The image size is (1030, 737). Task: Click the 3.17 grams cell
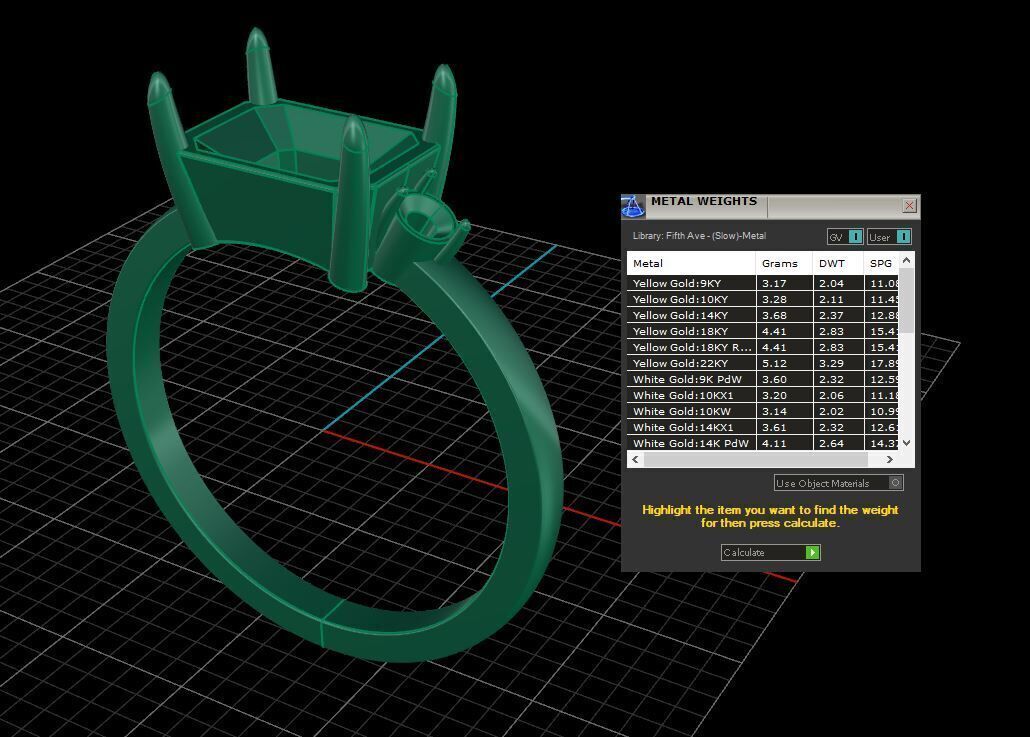[784, 283]
